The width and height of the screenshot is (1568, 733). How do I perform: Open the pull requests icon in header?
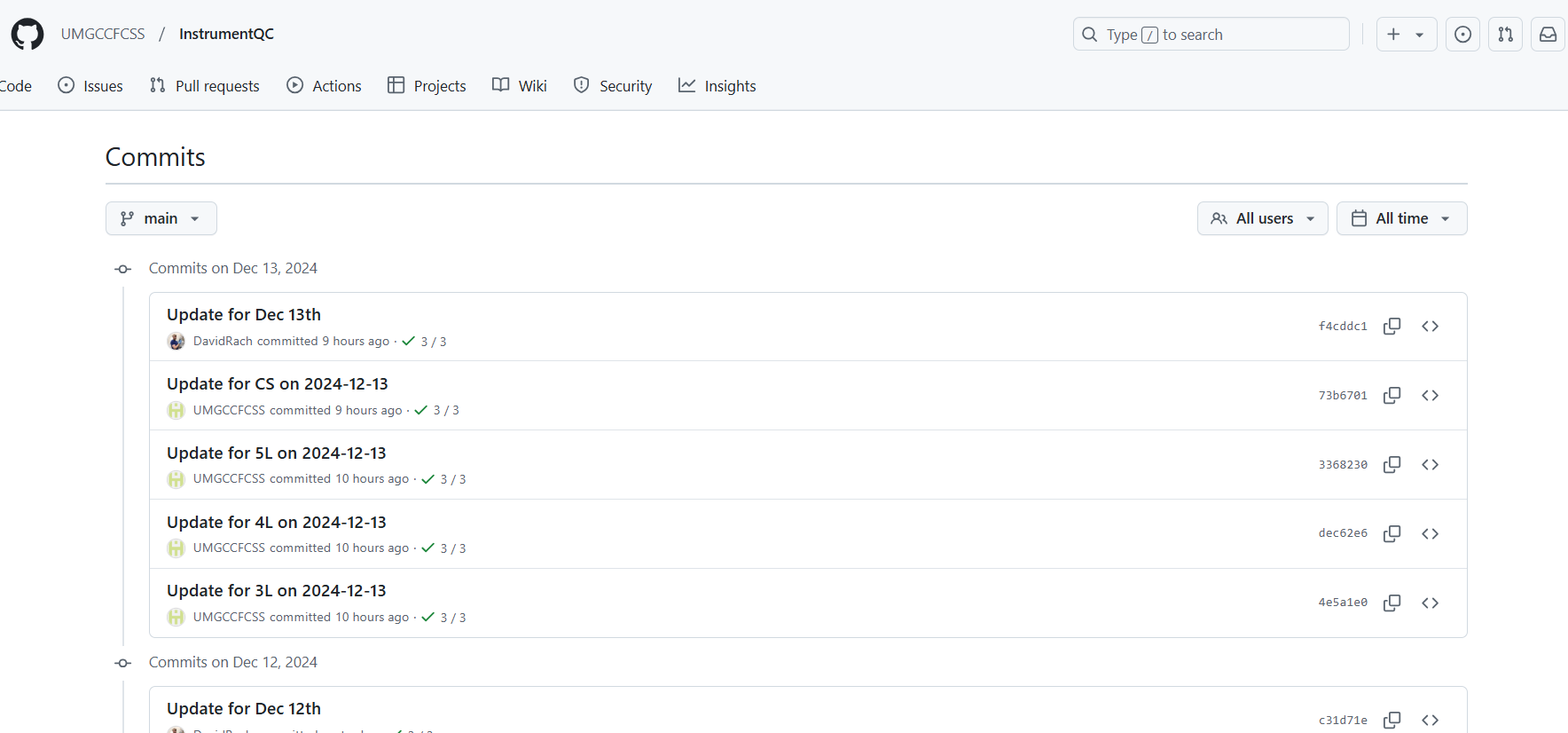[x=1505, y=35]
